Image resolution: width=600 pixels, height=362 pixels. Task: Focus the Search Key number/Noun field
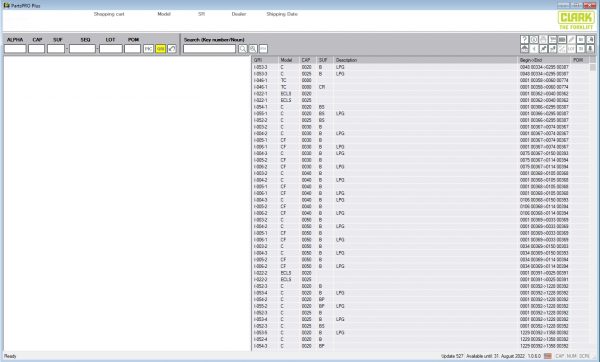tap(209, 49)
